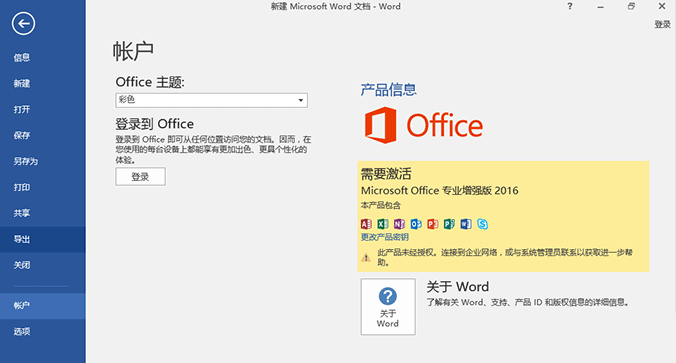Click the Skype for Business icon
The image size is (676, 363).
tap(482, 224)
